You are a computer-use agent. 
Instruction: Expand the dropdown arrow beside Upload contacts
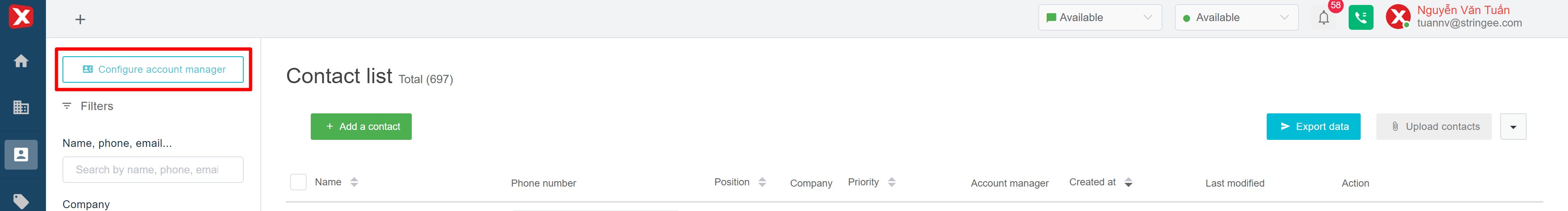tap(1513, 127)
